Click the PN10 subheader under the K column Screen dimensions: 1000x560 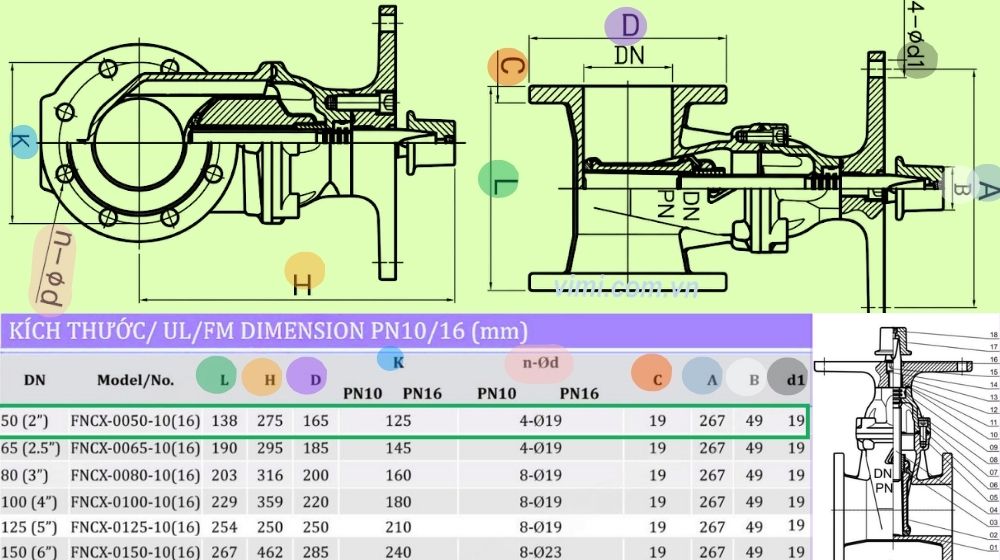click(362, 394)
